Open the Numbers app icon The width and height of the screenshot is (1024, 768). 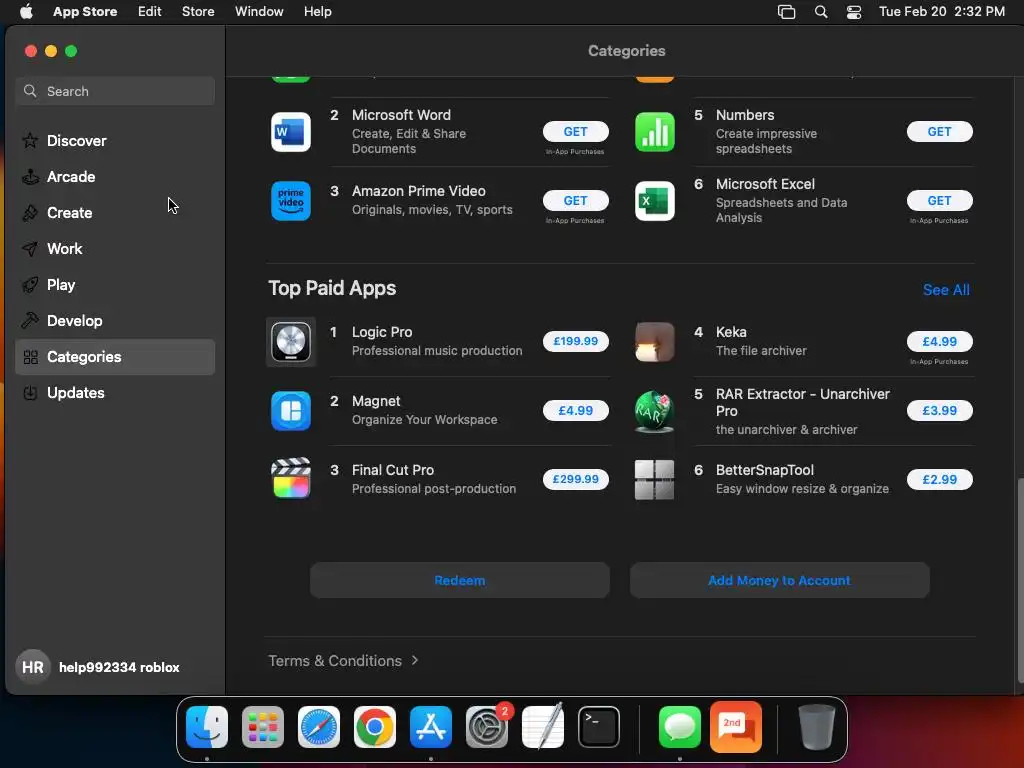click(654, 132)
